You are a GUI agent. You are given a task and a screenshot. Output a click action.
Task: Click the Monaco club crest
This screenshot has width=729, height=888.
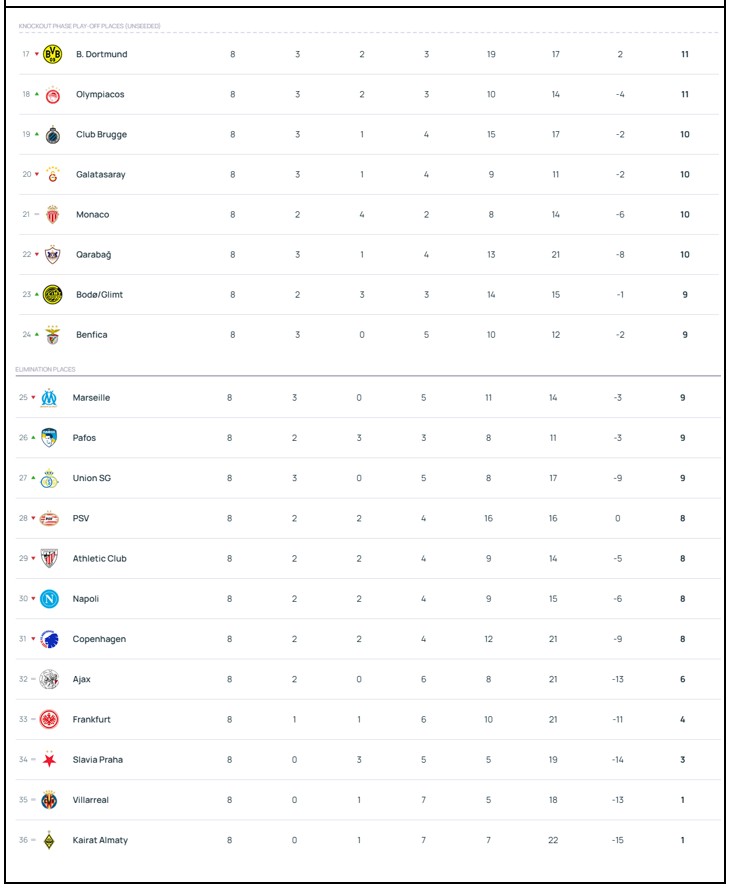tap(53, 215)
